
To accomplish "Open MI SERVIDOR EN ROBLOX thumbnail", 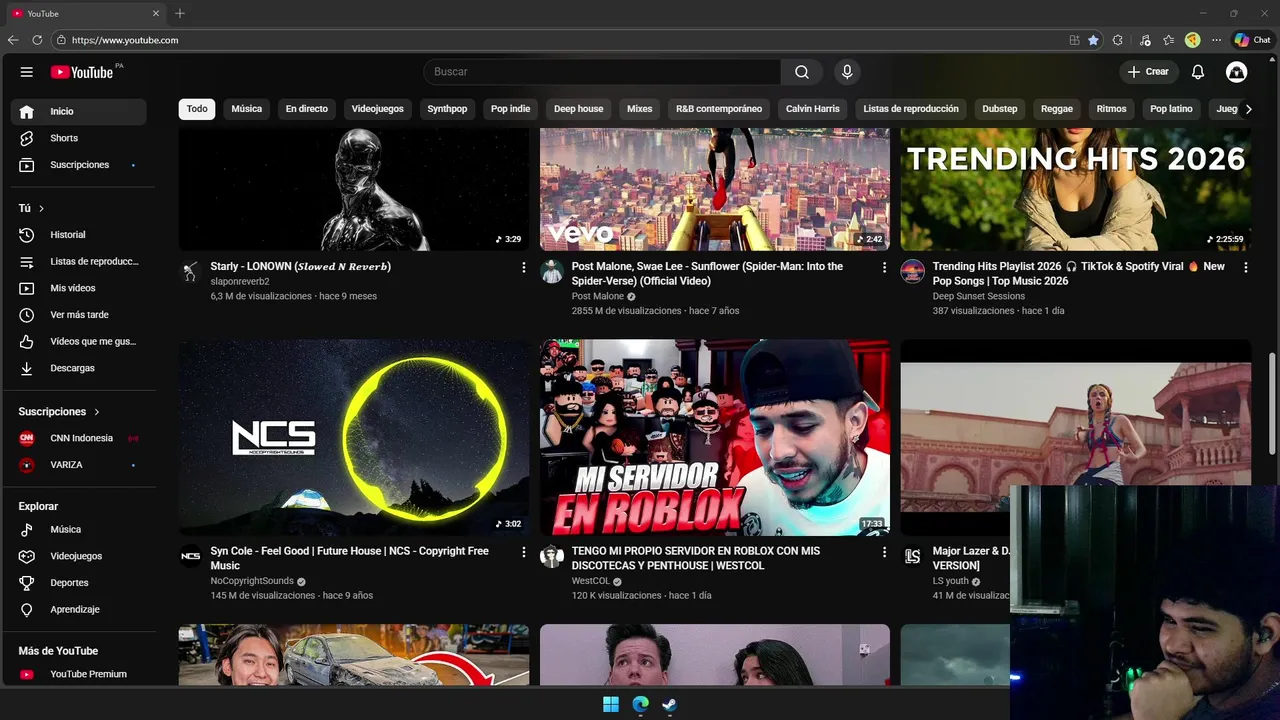I will [715, 438].
